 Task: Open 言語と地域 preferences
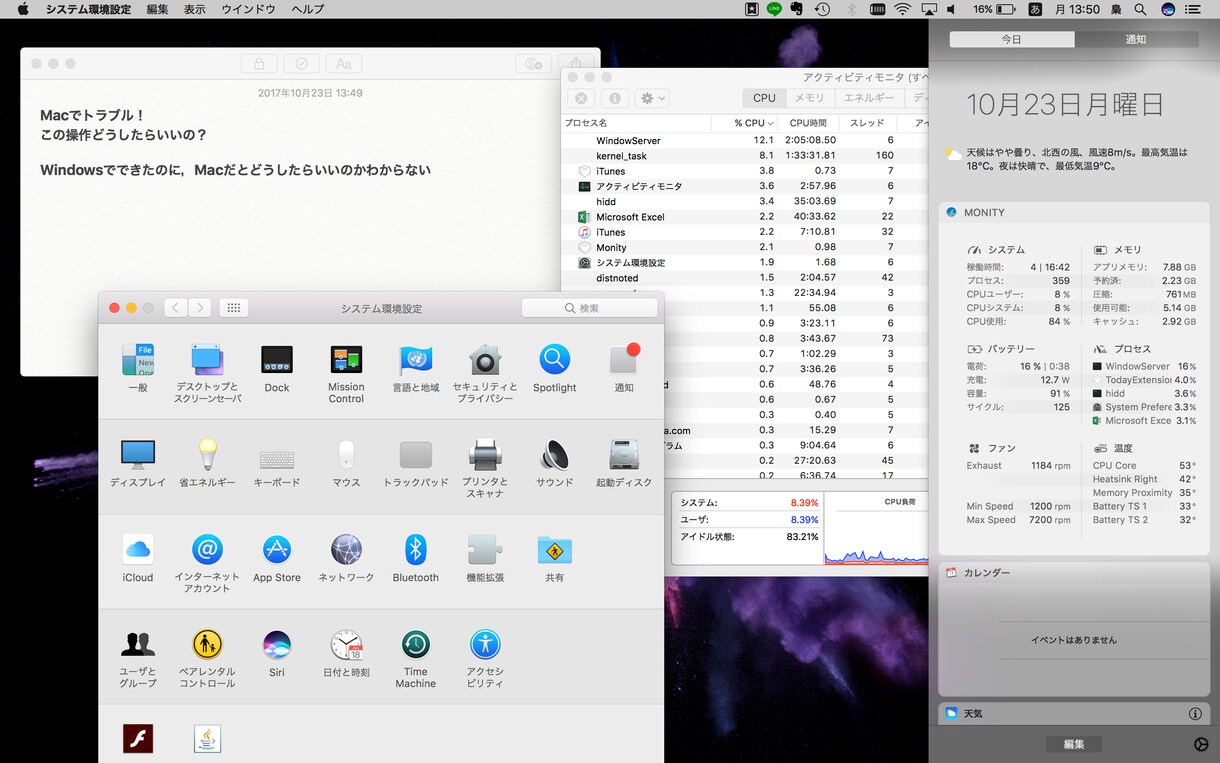[416, 367]
